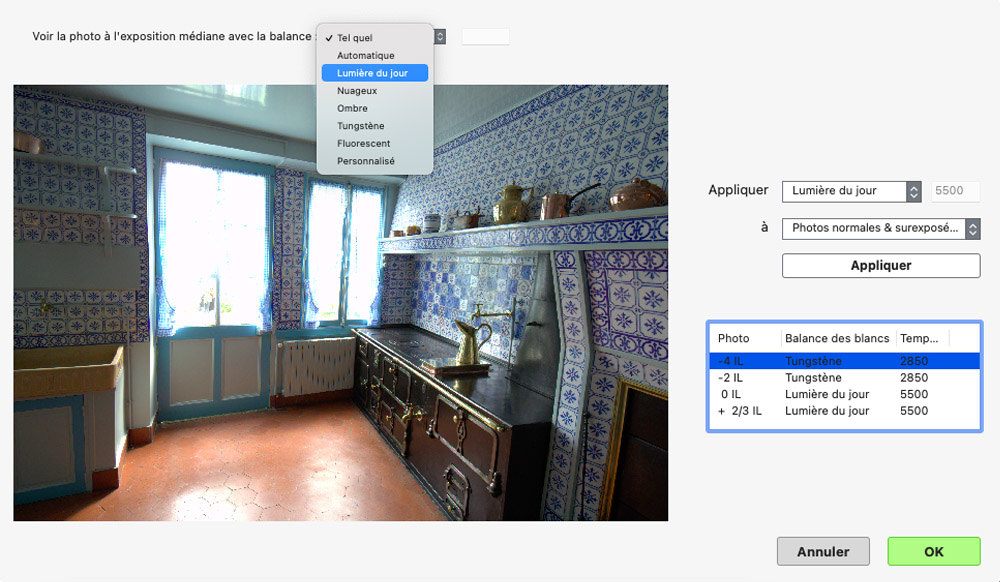Choose 'Ombre' white balance preset
This screenshot has height=582, width=1000.
click(352, 108)
